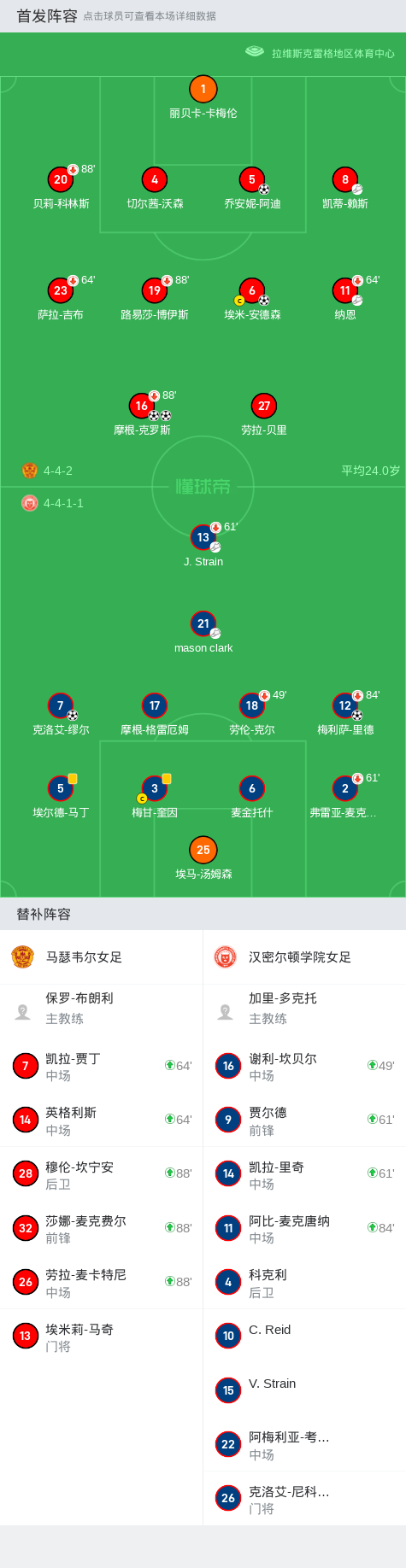Open player 16 摩根-克罗斯 details

pyautogui.click(x=141, y=406)
